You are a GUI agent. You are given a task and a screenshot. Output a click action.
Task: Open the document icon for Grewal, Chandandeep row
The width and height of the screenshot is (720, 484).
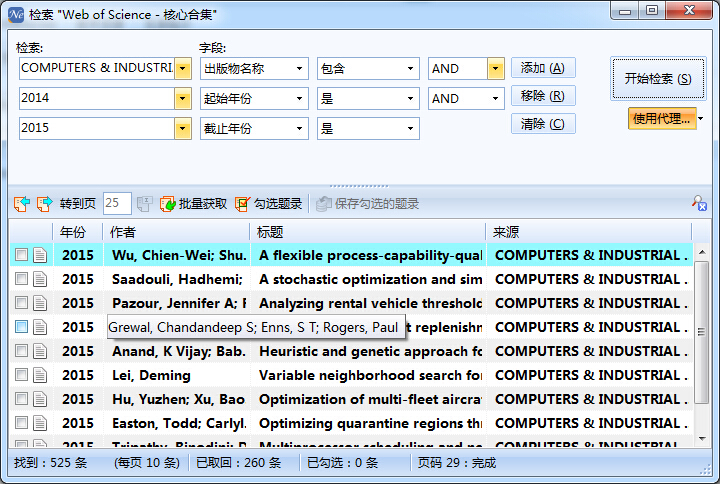[40, 327]
